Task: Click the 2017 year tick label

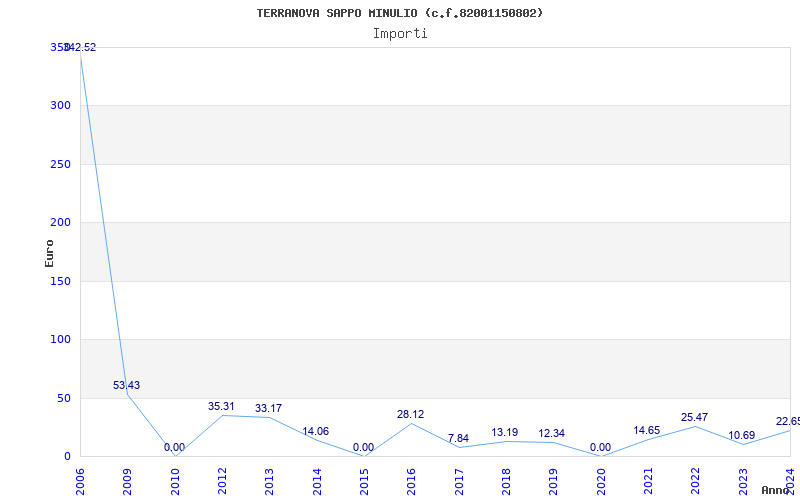Action: point(459,482)
